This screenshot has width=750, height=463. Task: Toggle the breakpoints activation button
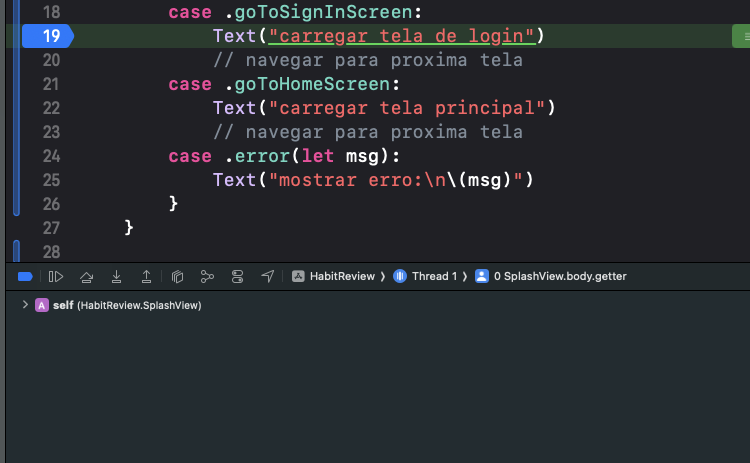click(25, 276)
